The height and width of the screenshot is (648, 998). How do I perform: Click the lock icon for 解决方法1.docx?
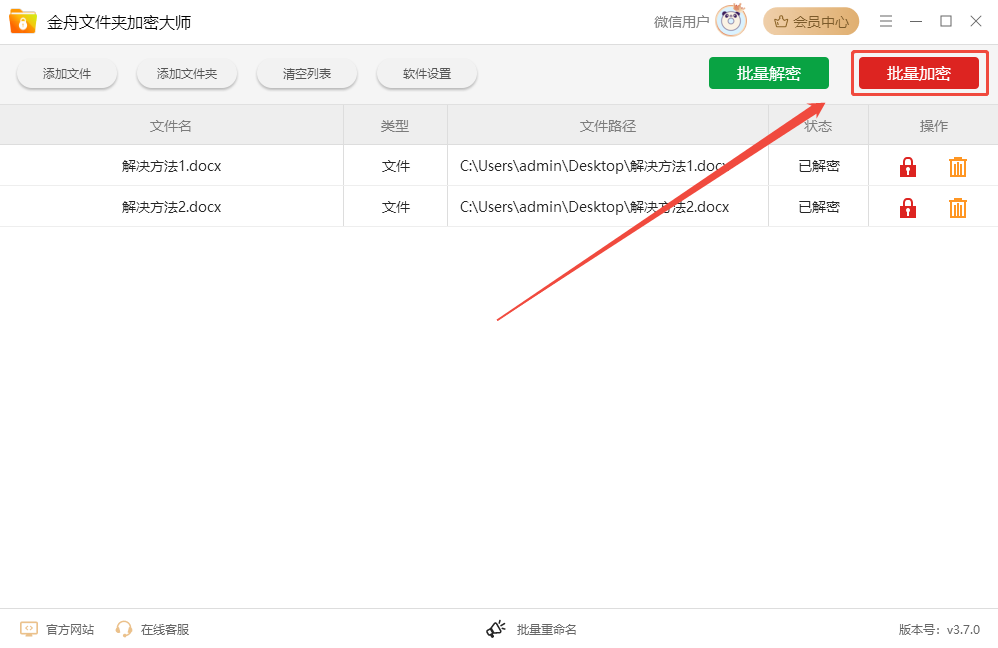pos(908,167)
